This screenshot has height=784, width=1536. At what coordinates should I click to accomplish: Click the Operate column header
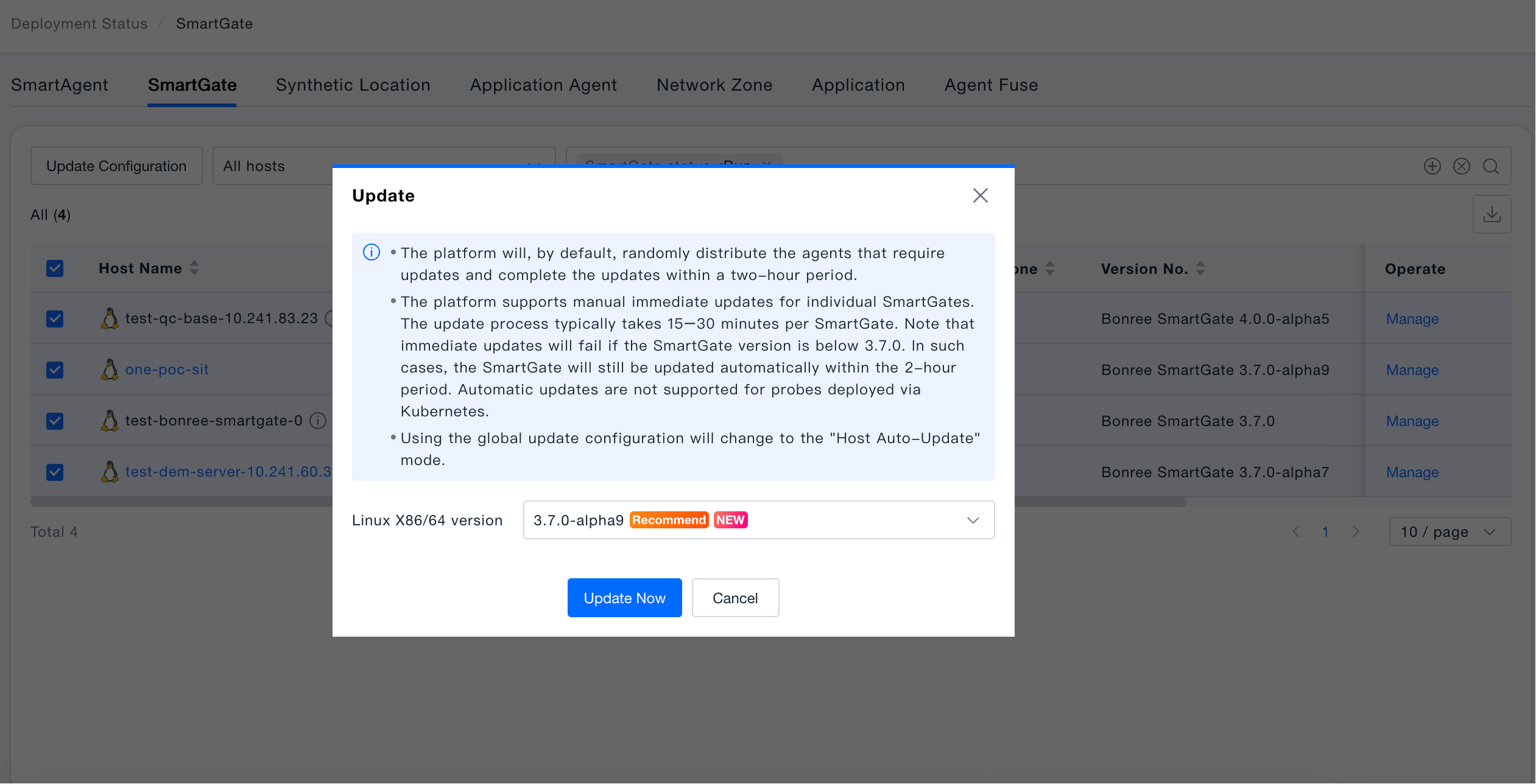[1415, 268]
